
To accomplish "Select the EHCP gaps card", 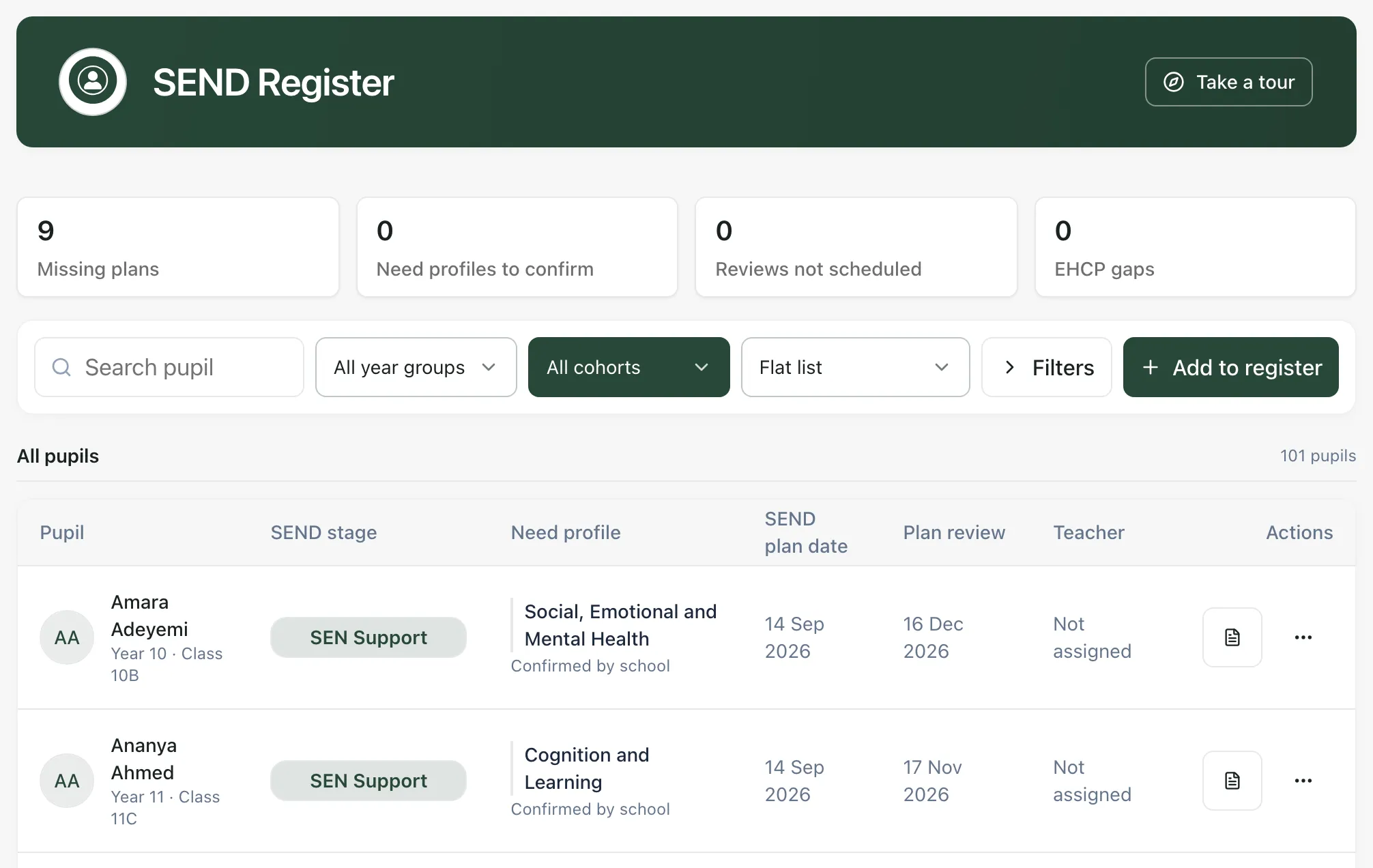I will pos(1196,247).
